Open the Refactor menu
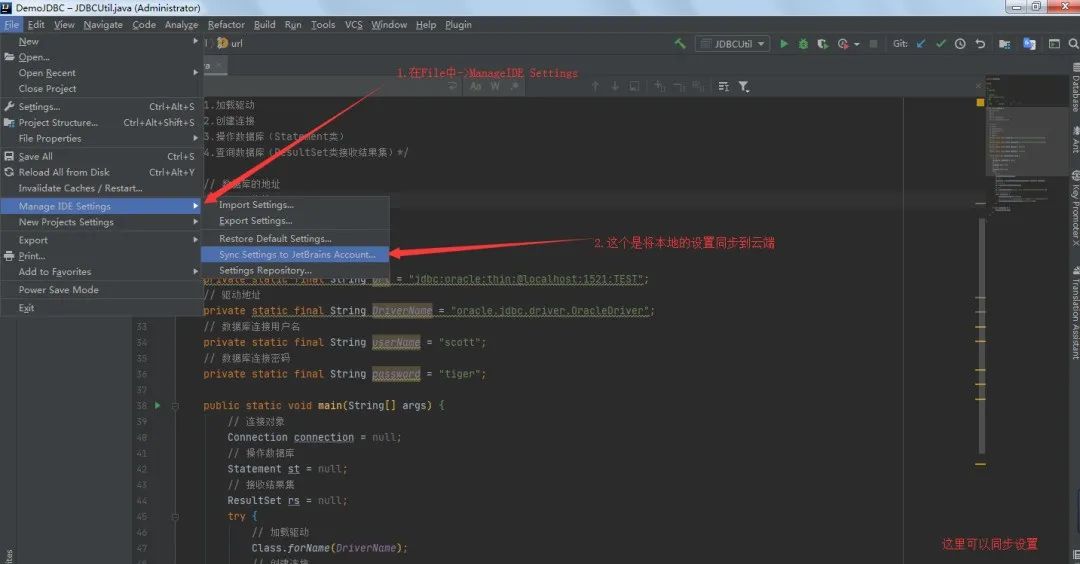The height and width of the screenshot is (564, 1080). pos(226,25)
